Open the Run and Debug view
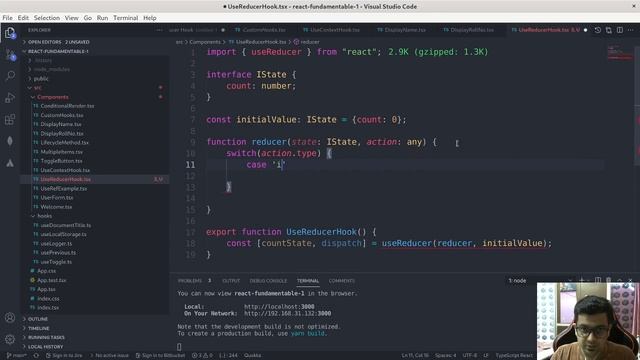The image size is (640, 360). tap(10, 98)
